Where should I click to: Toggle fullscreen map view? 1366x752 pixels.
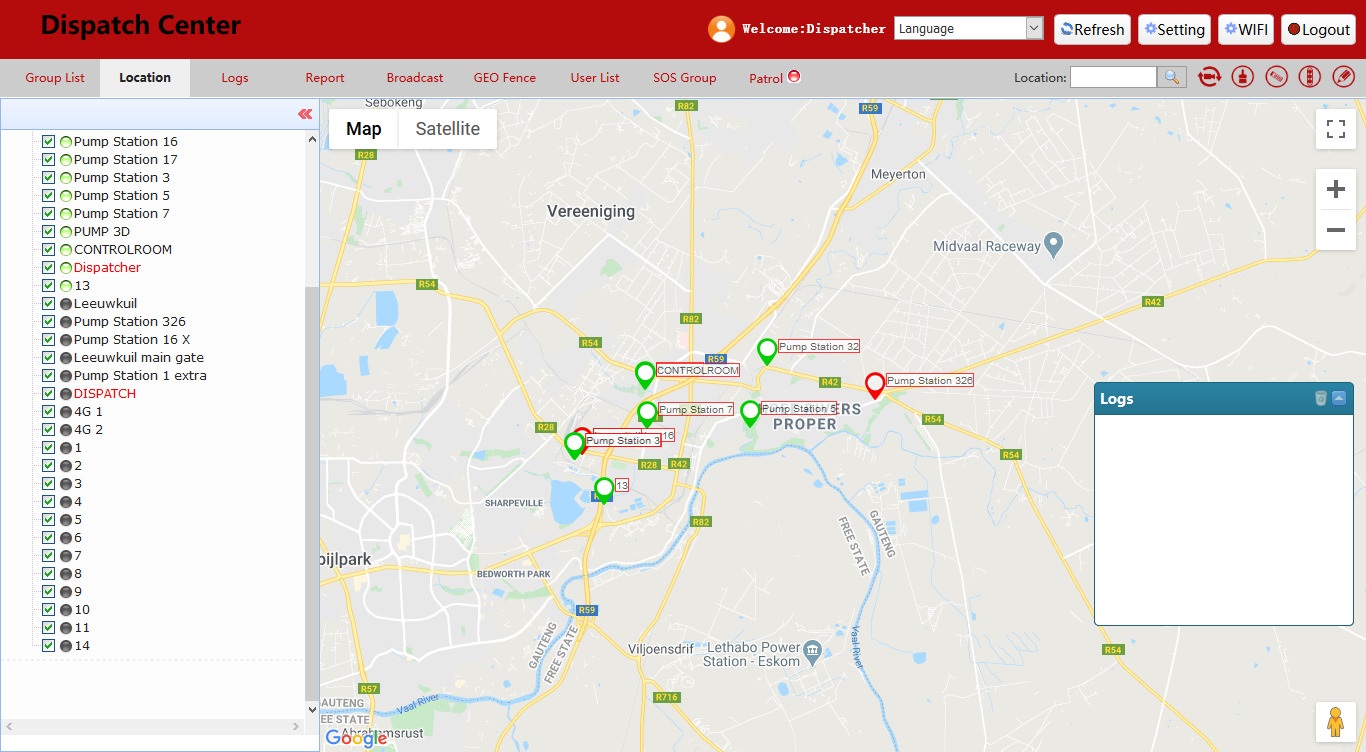[x=1335, y=129]
